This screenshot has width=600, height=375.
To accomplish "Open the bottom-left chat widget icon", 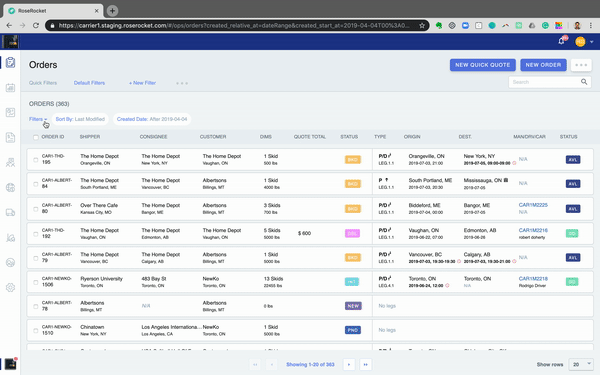I will [x=10, y=364].
